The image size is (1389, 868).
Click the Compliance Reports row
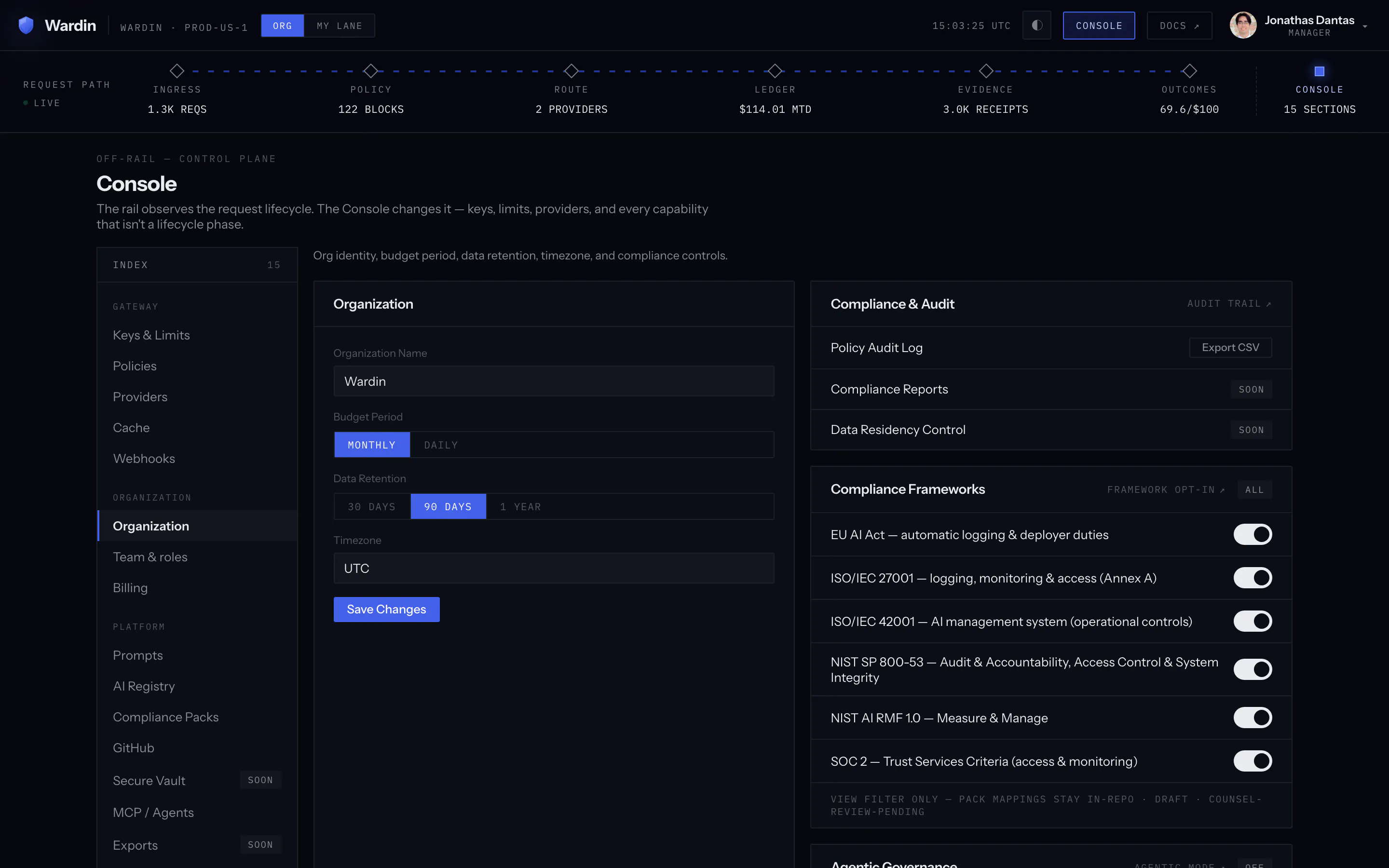pyautogui.click(x=1050, y=389)
